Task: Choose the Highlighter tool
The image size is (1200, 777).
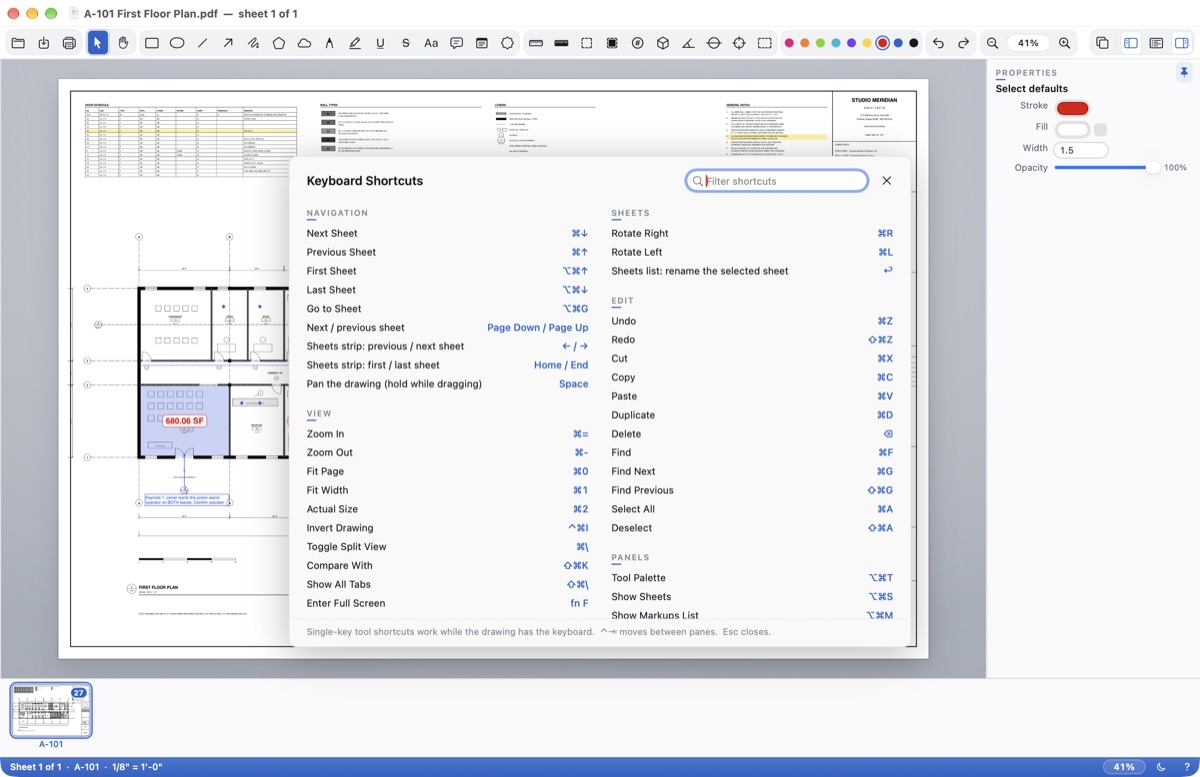Action: click(x=355, y=43)
